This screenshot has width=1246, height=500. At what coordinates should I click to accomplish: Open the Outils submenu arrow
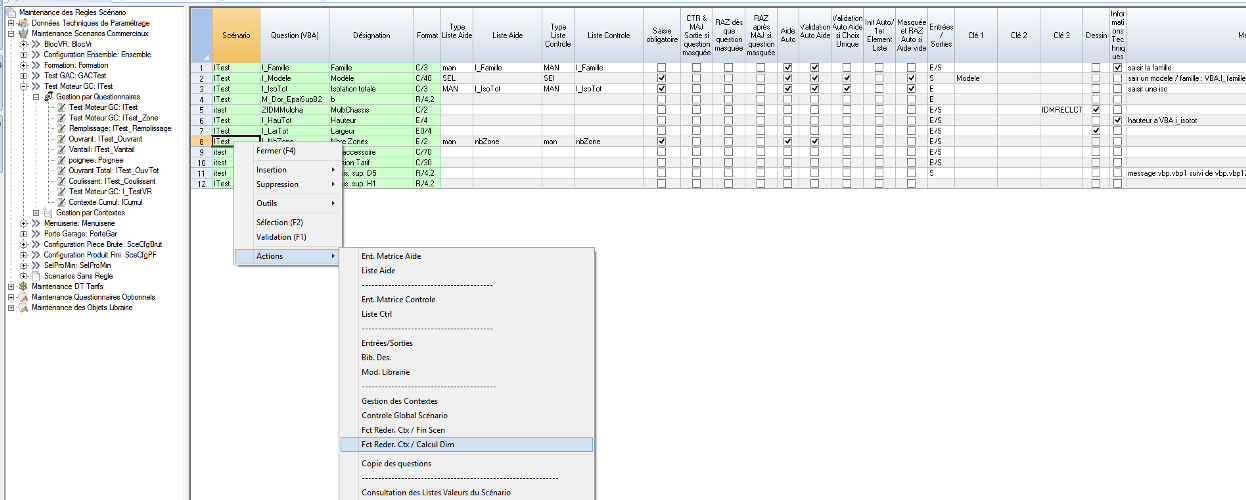pyautogui.click(x=333, y=203)
